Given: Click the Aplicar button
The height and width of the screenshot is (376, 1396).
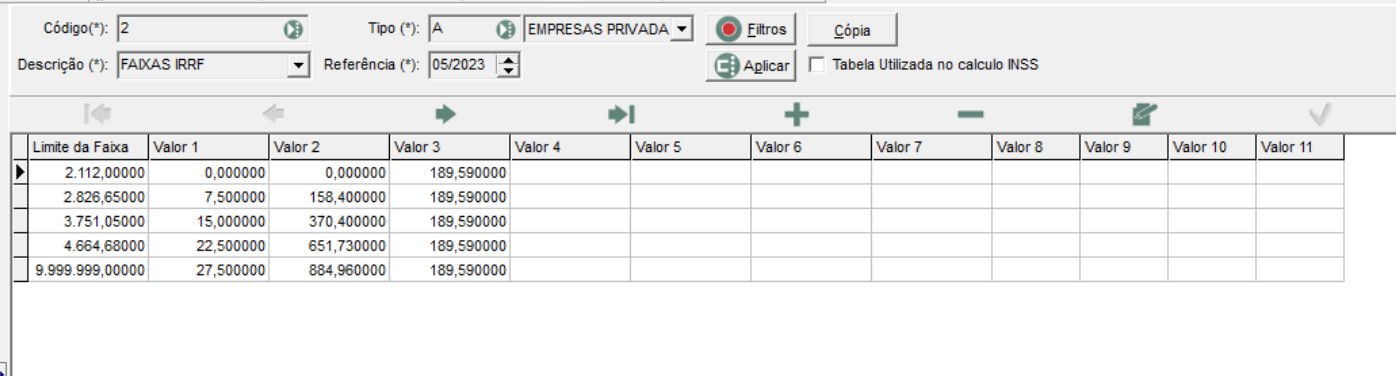Looking at the screenshot, I should (x=751, y=66).
